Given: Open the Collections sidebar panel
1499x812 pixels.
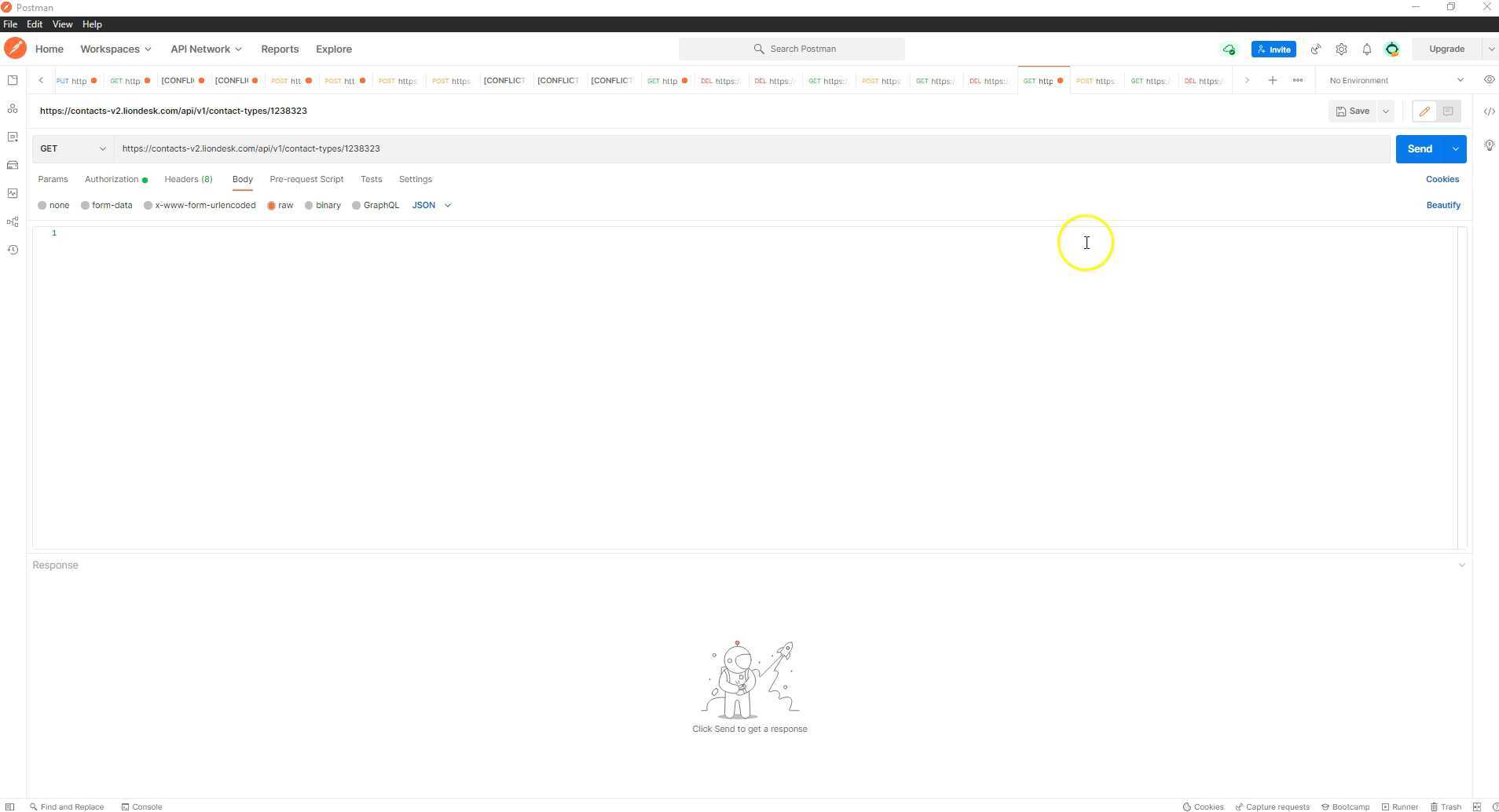Looking at the screenshot, I should [13, 80].
